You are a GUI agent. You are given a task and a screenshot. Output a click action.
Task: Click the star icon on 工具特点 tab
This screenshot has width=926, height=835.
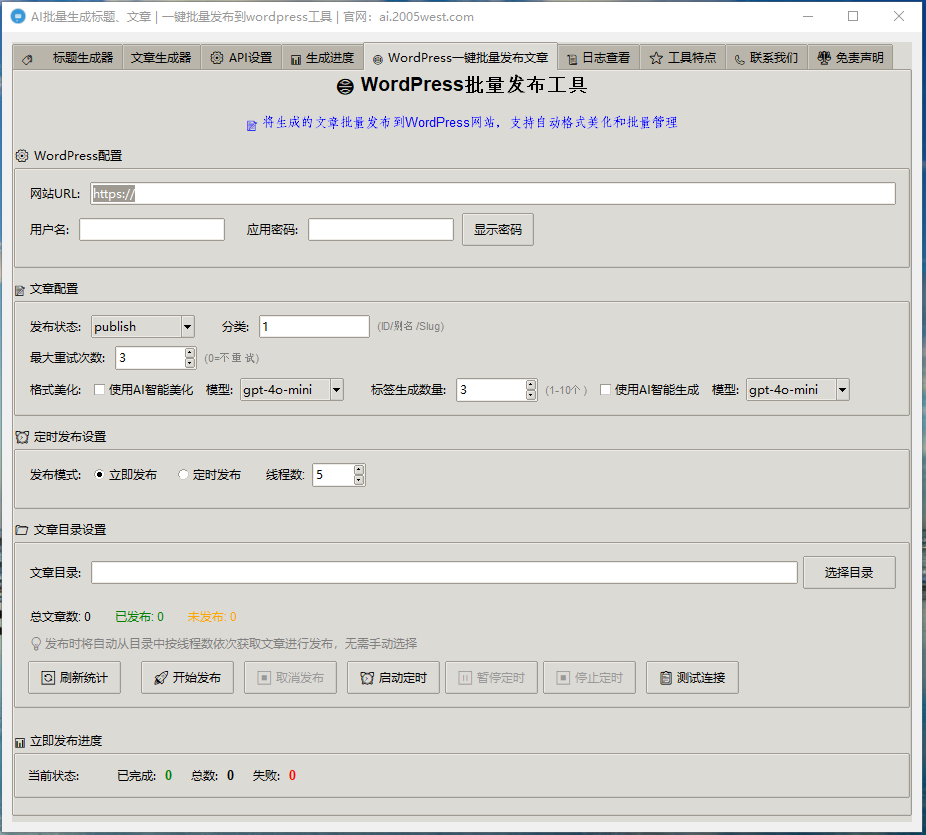[656, 58]
